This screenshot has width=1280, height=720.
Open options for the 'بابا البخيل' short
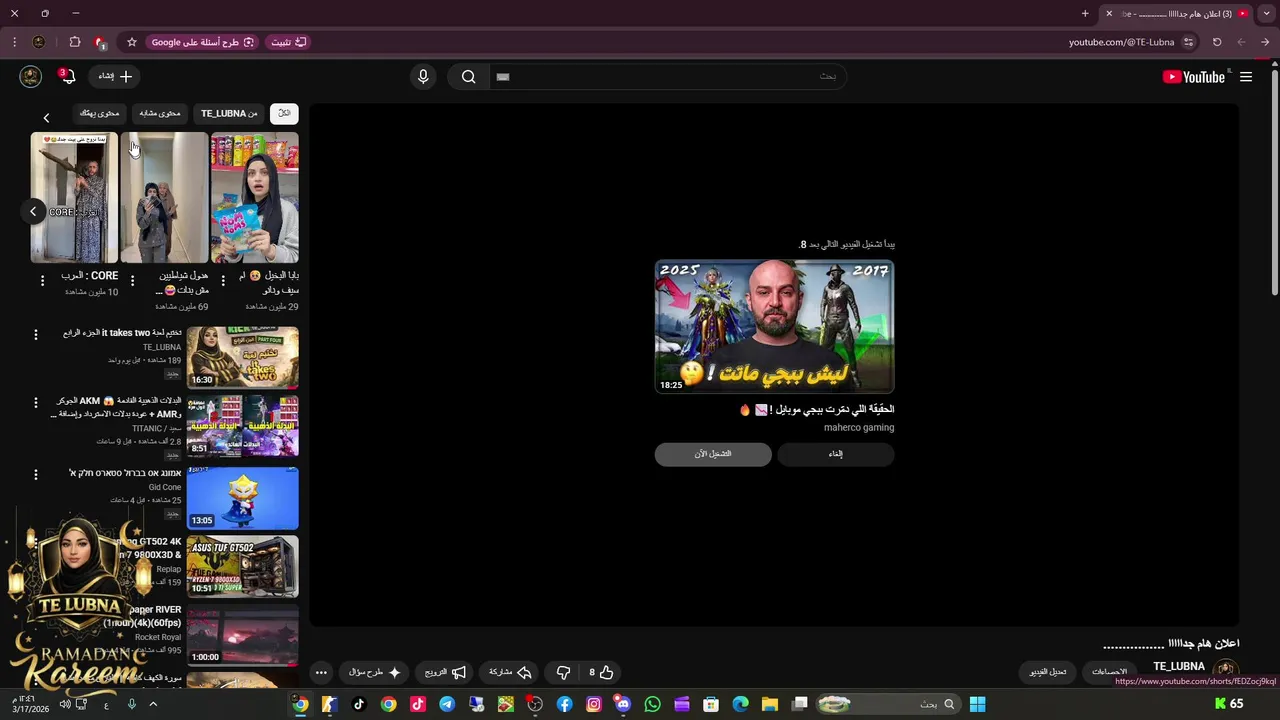point(223,281)
